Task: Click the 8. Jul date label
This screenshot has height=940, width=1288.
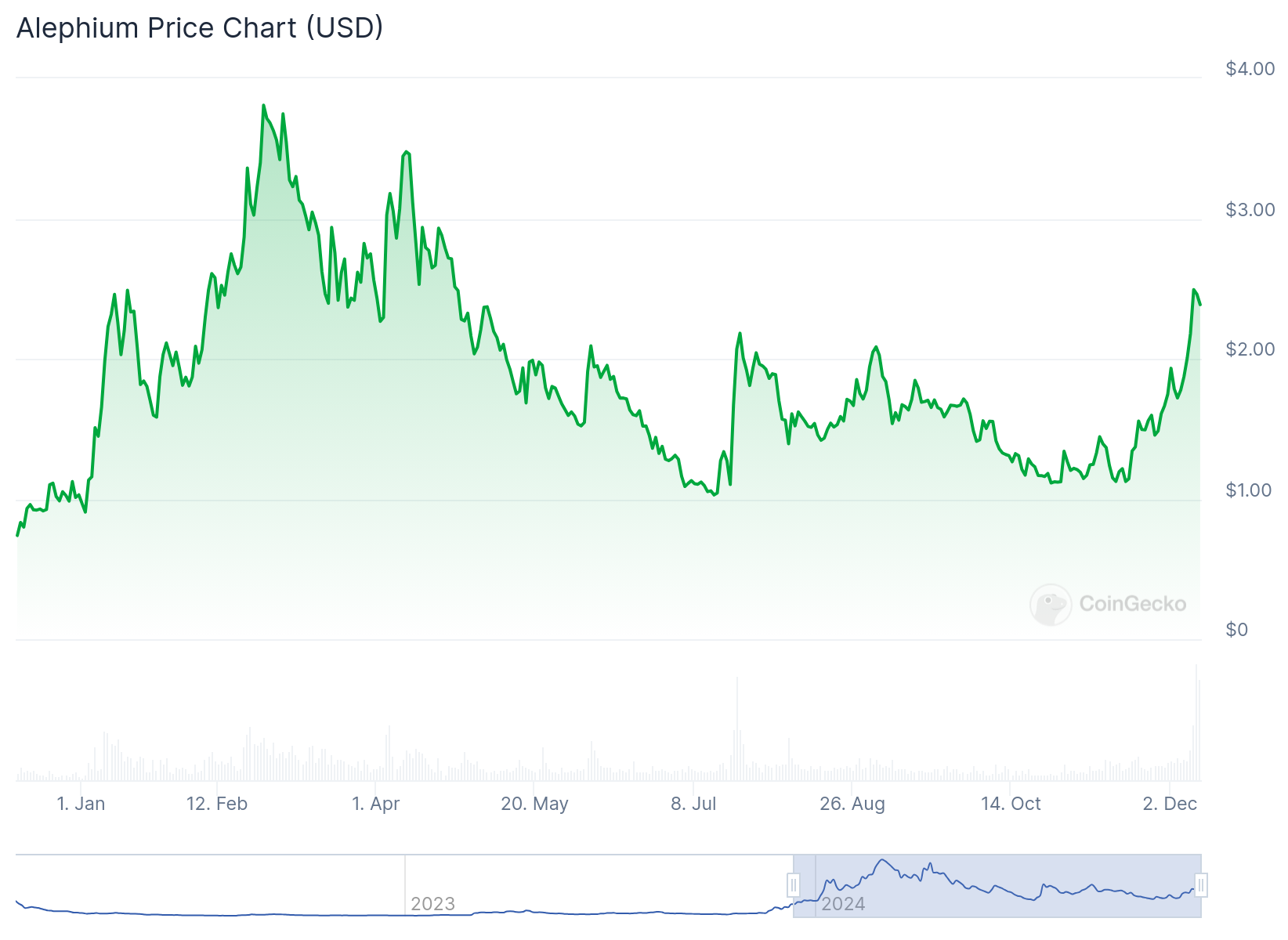Action: (x=693, y=804)
